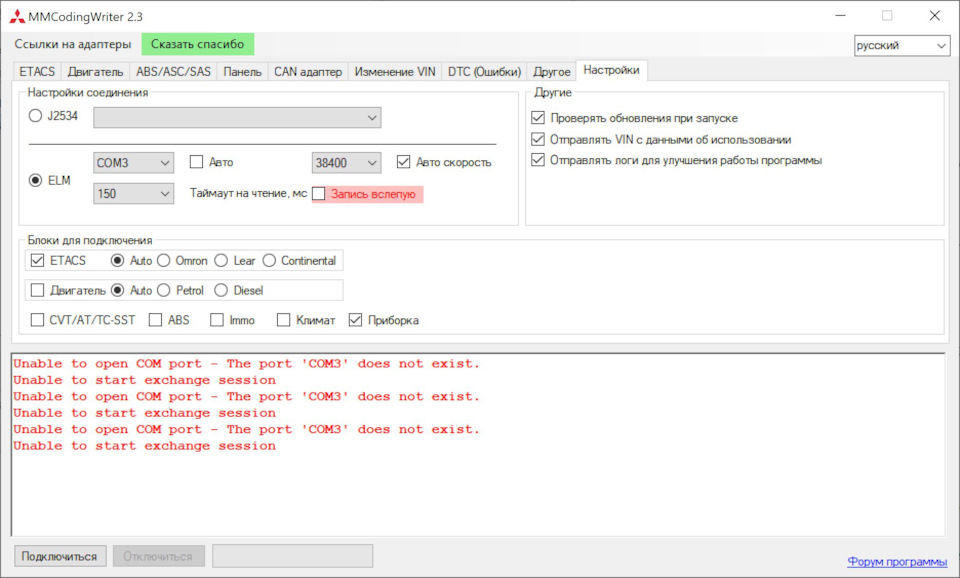Image resolution: width=960 pixels, height=578 pixels.
Task: Open the DTC (Ошибки) tab
Action: click(x=484, y=72)
